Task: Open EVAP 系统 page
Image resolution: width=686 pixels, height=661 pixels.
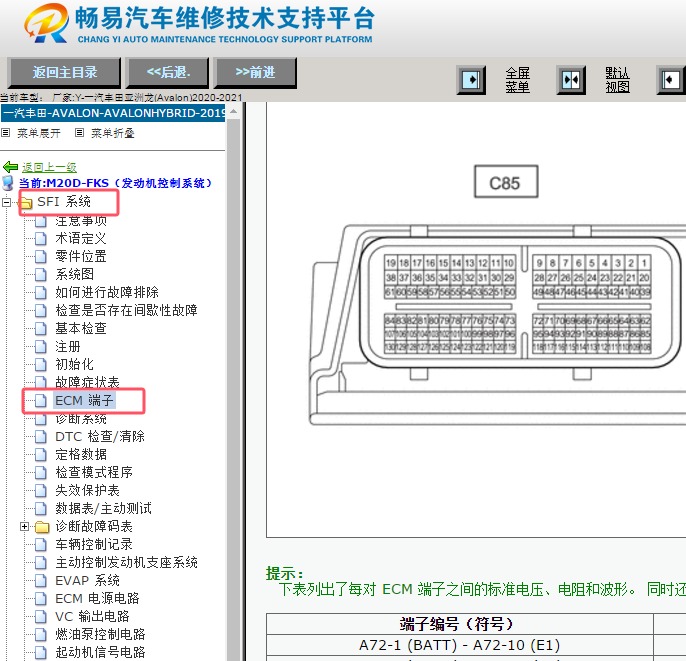Action: pyautogui.click(x=87, y=581)
